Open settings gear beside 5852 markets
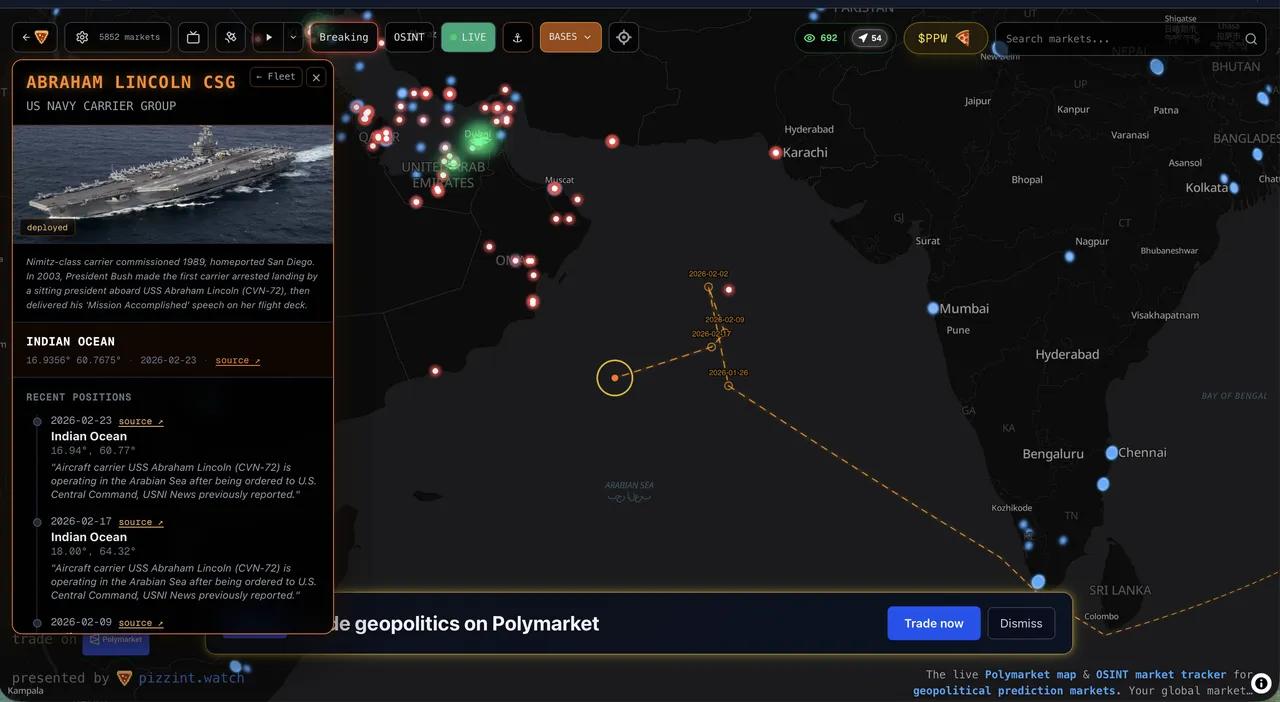Screen dimensions: 1280x702 point(82,37)
